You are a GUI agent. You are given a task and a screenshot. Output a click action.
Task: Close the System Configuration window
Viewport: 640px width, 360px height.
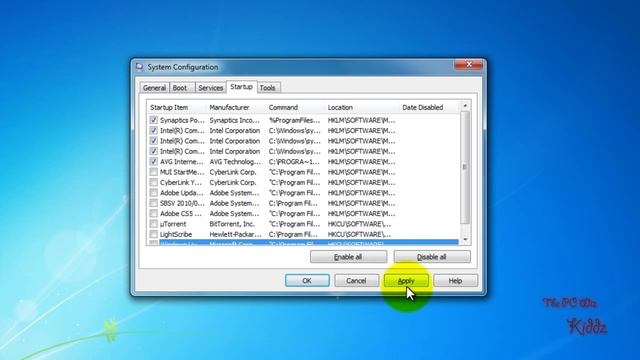pos(469,64)
